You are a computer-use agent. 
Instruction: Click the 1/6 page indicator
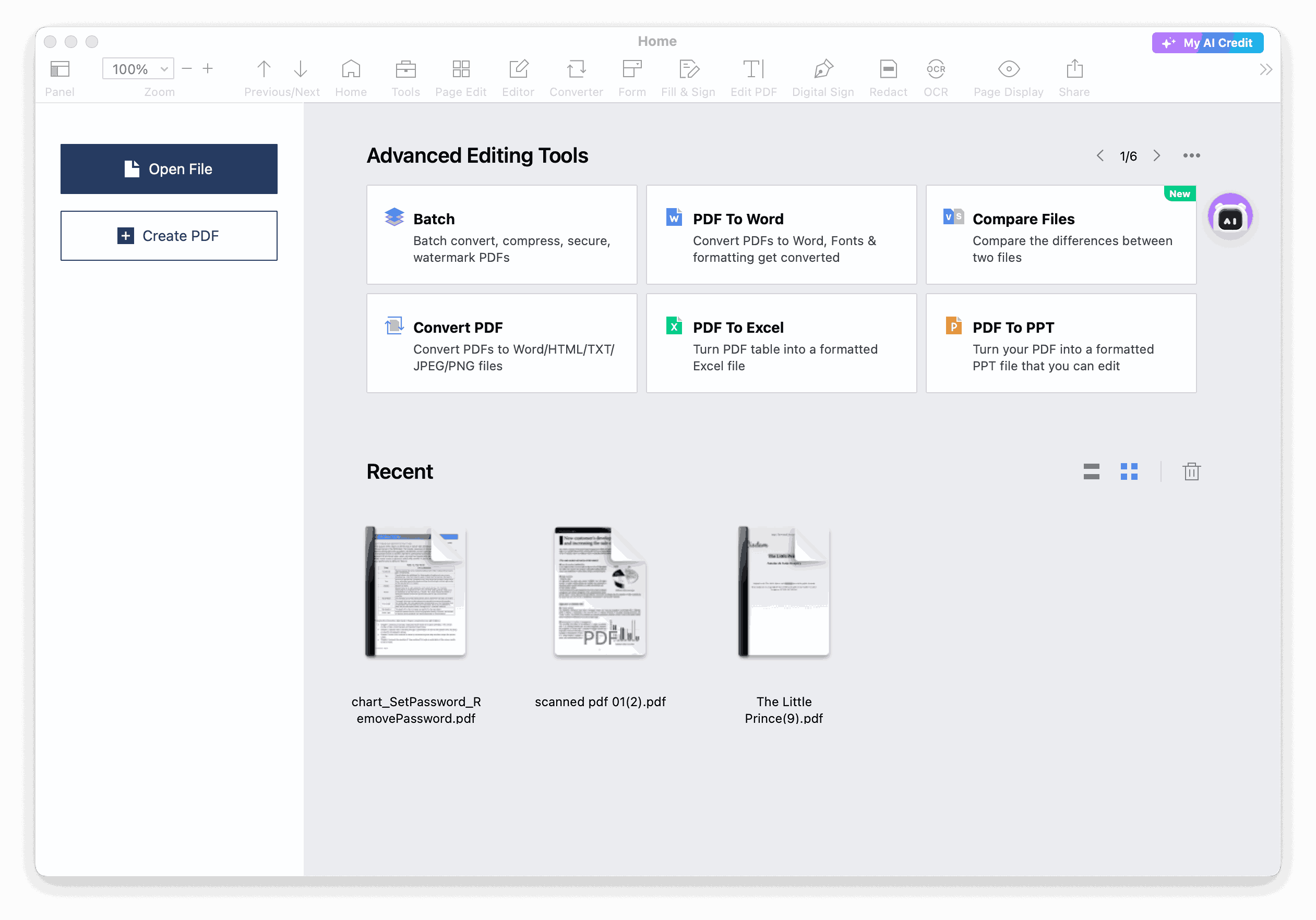click(x=1128, y=156)
